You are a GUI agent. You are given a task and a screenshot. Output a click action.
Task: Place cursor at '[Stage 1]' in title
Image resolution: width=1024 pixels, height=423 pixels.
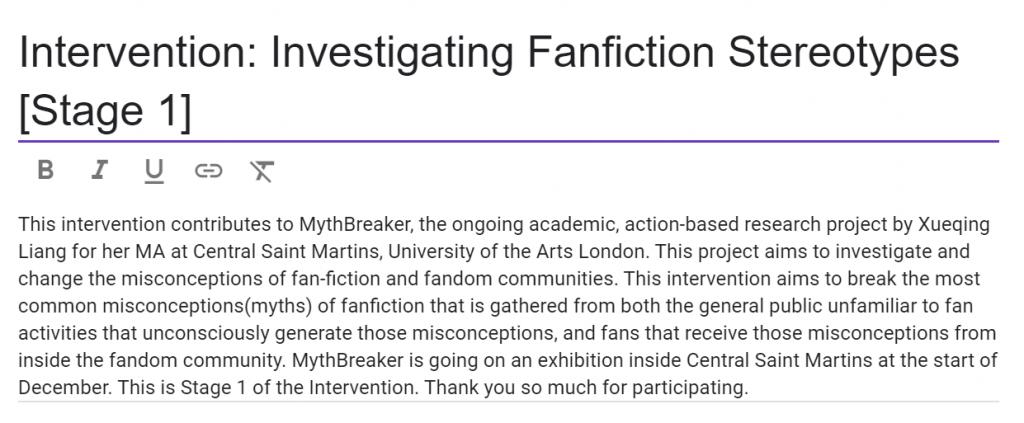point(105,111)
